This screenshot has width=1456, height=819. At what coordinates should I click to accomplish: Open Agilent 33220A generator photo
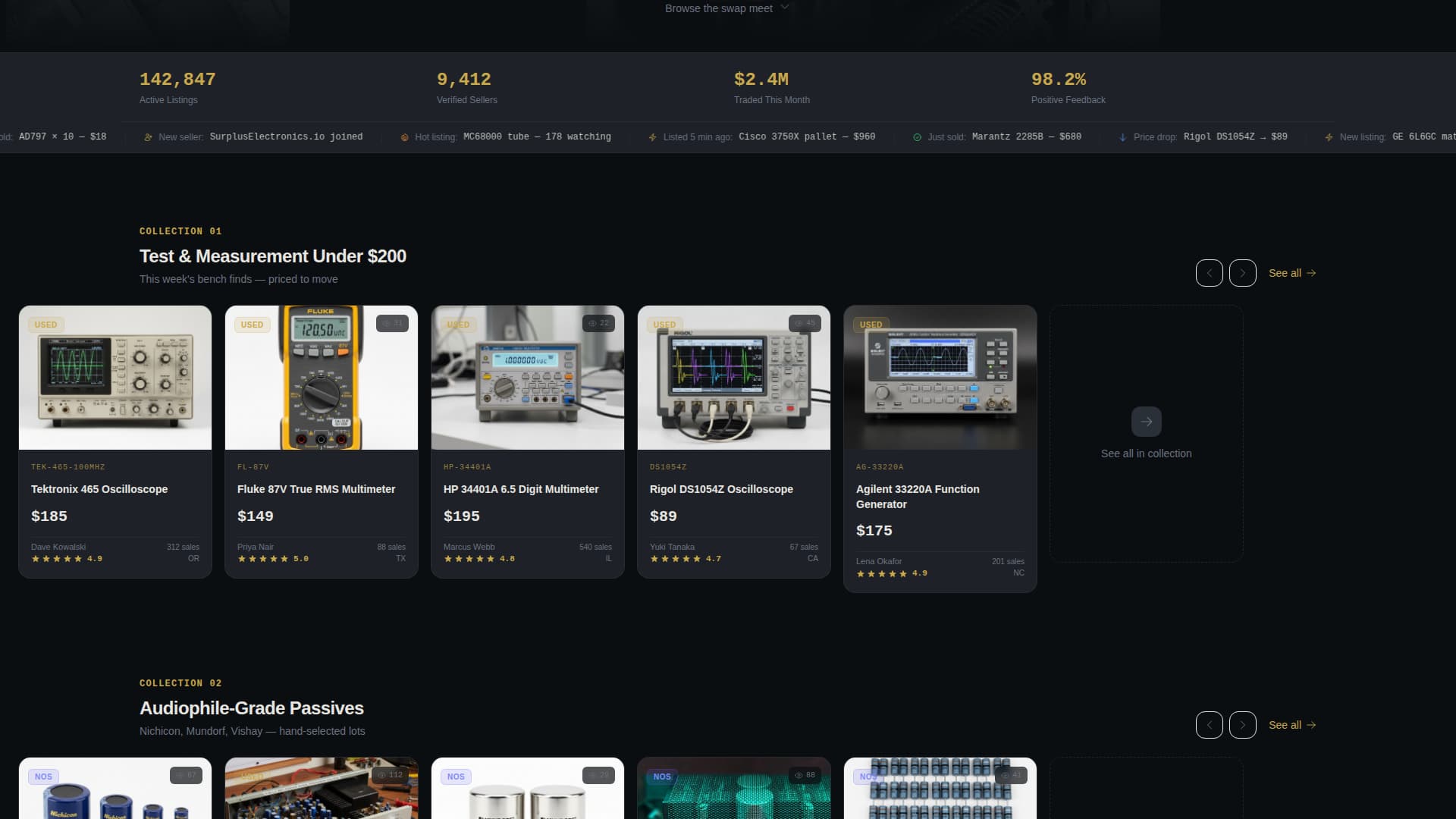pyautogui.click(x=940, y=378)
